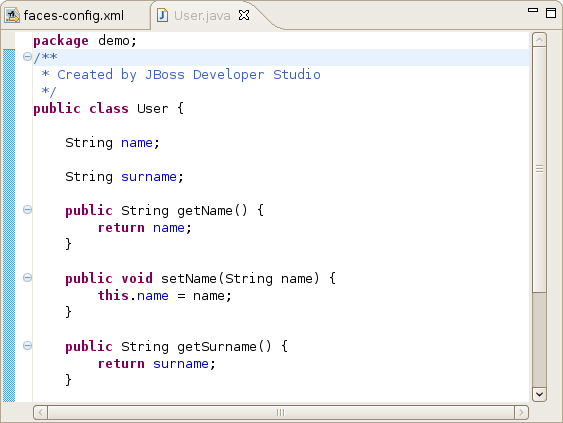
Task: Click the method name 'getSurname()'
Action: coord(224,347)
